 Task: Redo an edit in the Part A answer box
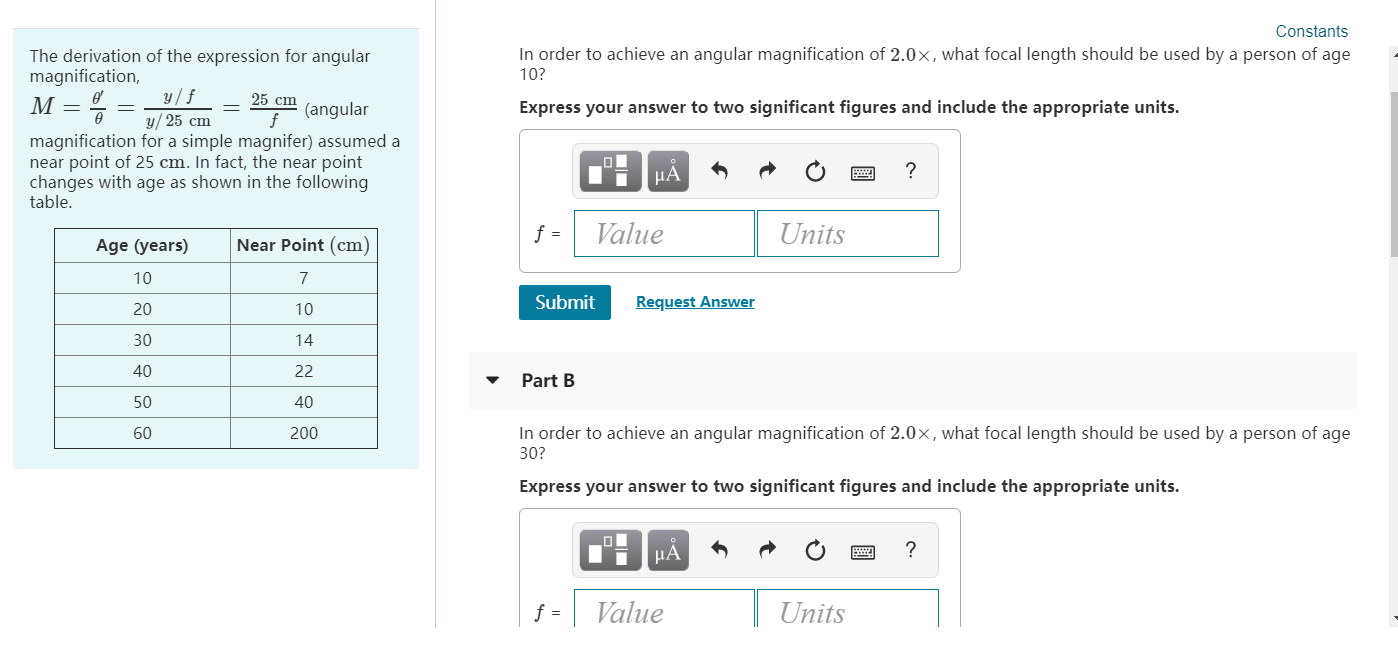pos(766,170)
